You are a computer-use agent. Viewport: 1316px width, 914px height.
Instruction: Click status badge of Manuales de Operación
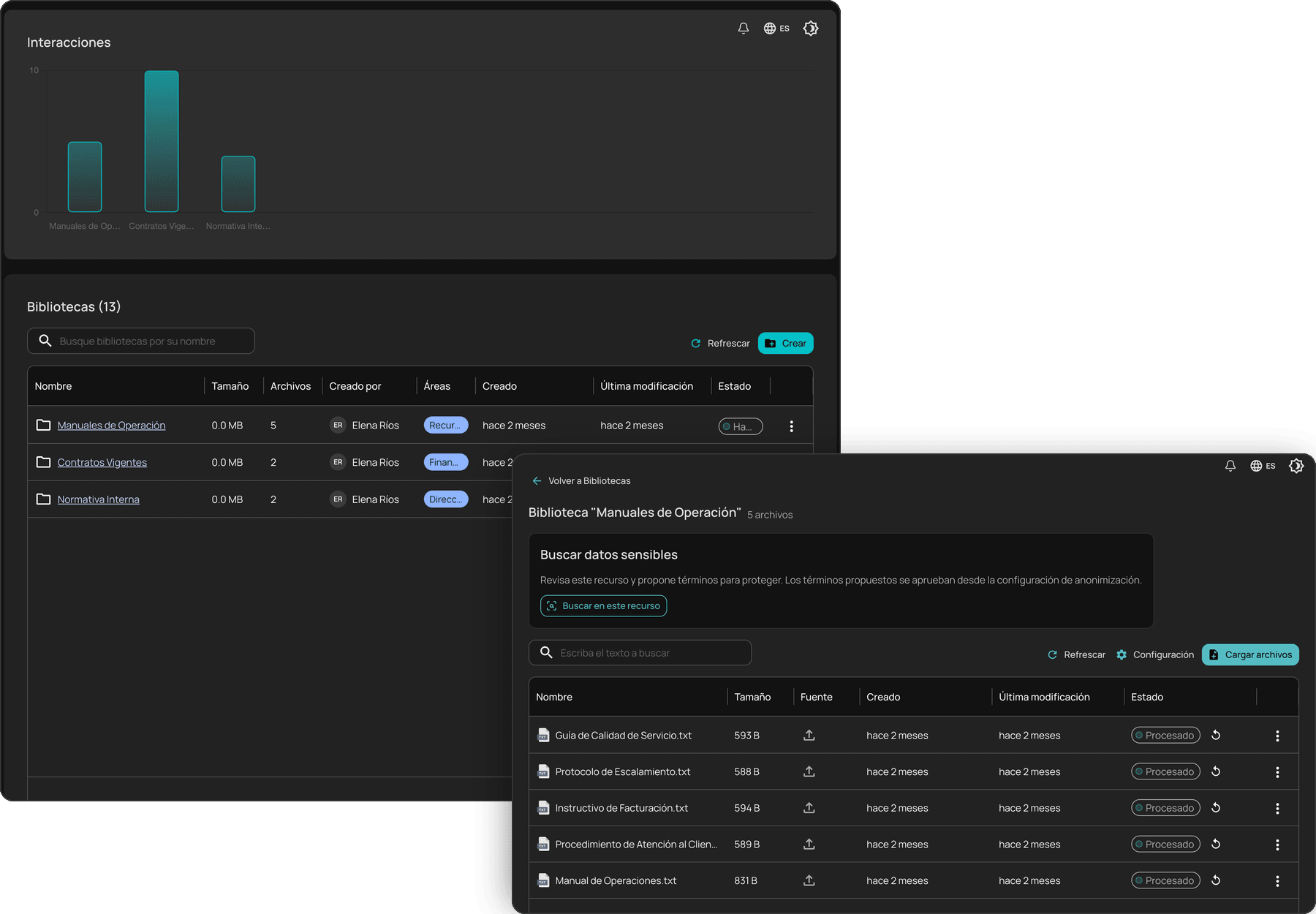pyautogui.click(x=741, y=426)
